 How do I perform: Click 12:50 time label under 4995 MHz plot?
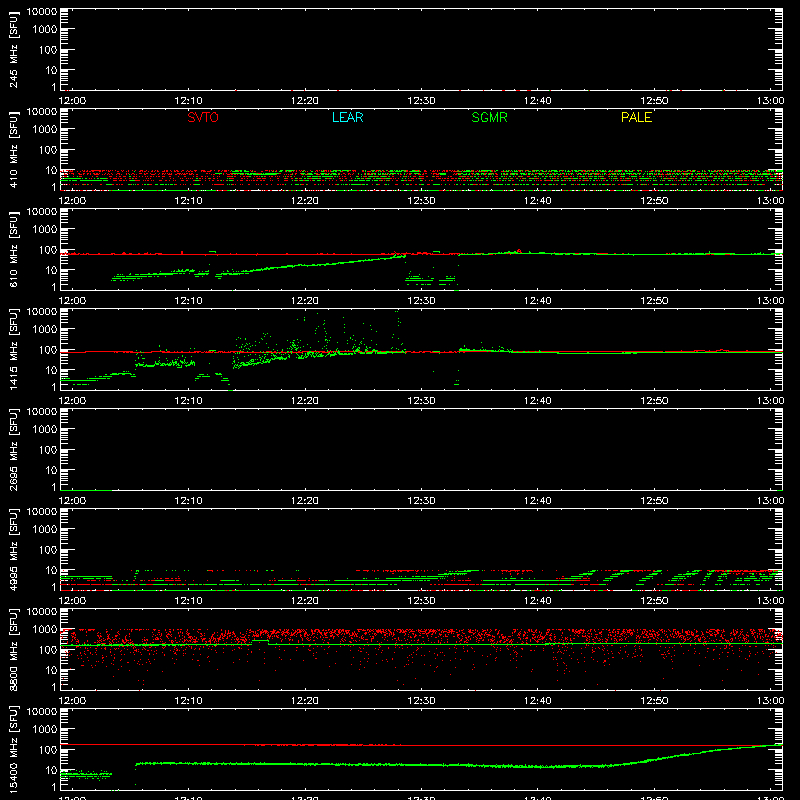654,601
